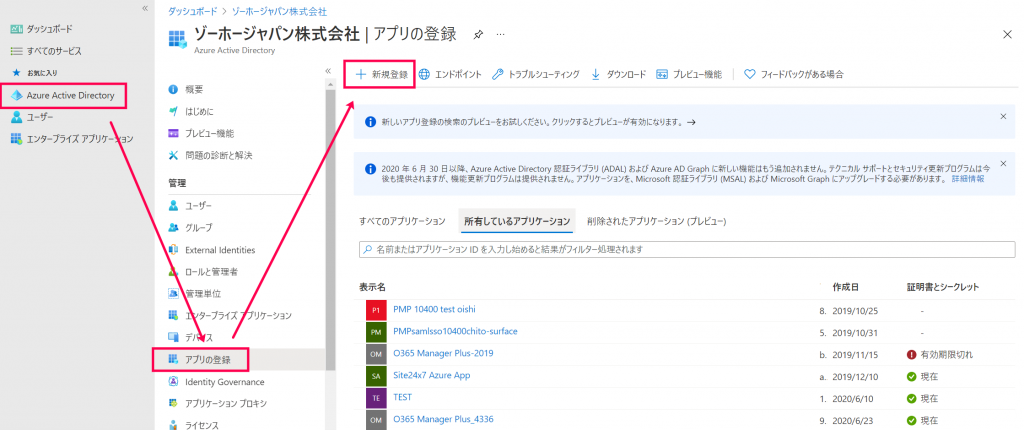
Task: Open すべてのサービス list icon
Action: (17, 51)
